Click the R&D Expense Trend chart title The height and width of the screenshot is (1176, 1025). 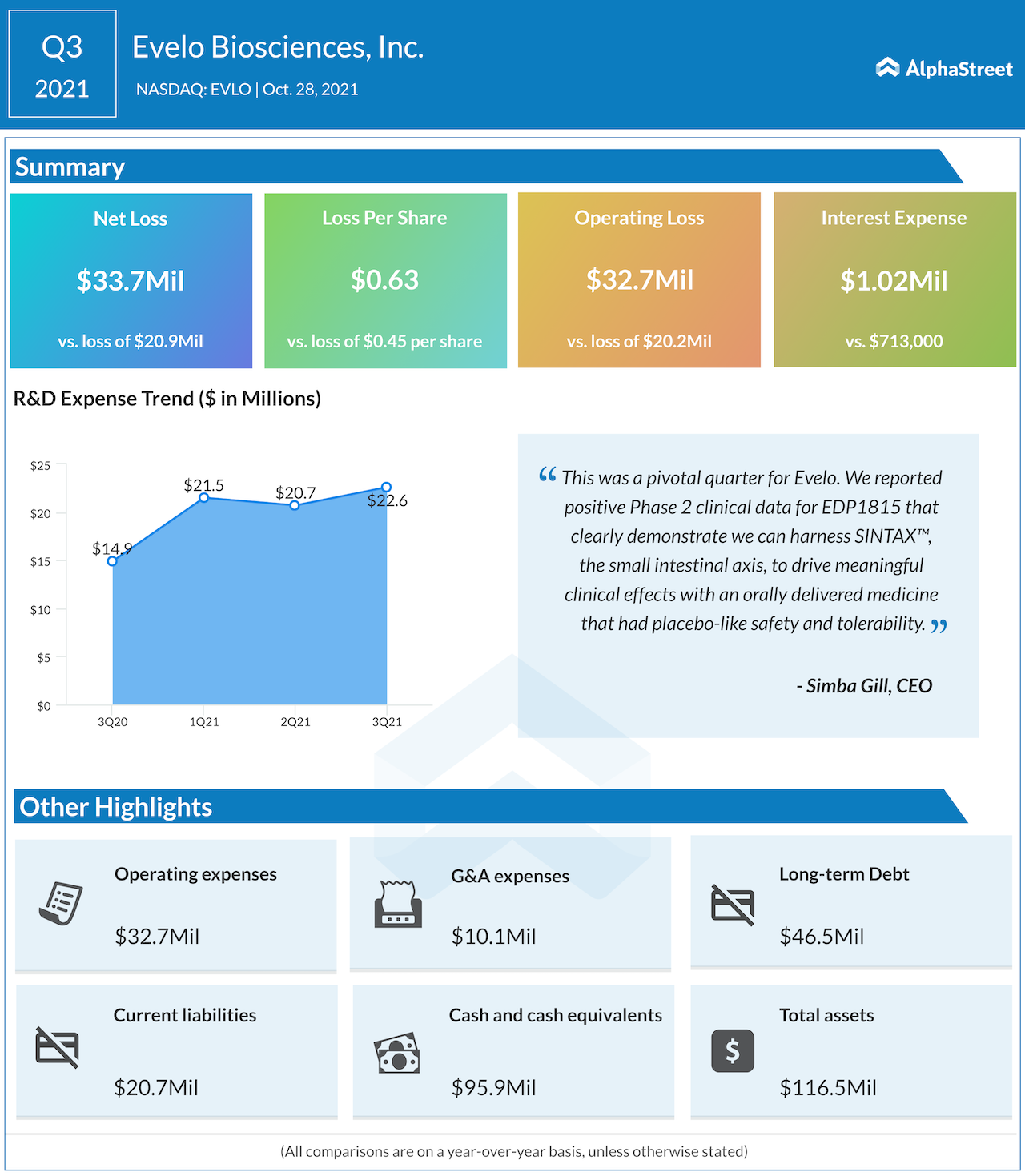(167, 399)
